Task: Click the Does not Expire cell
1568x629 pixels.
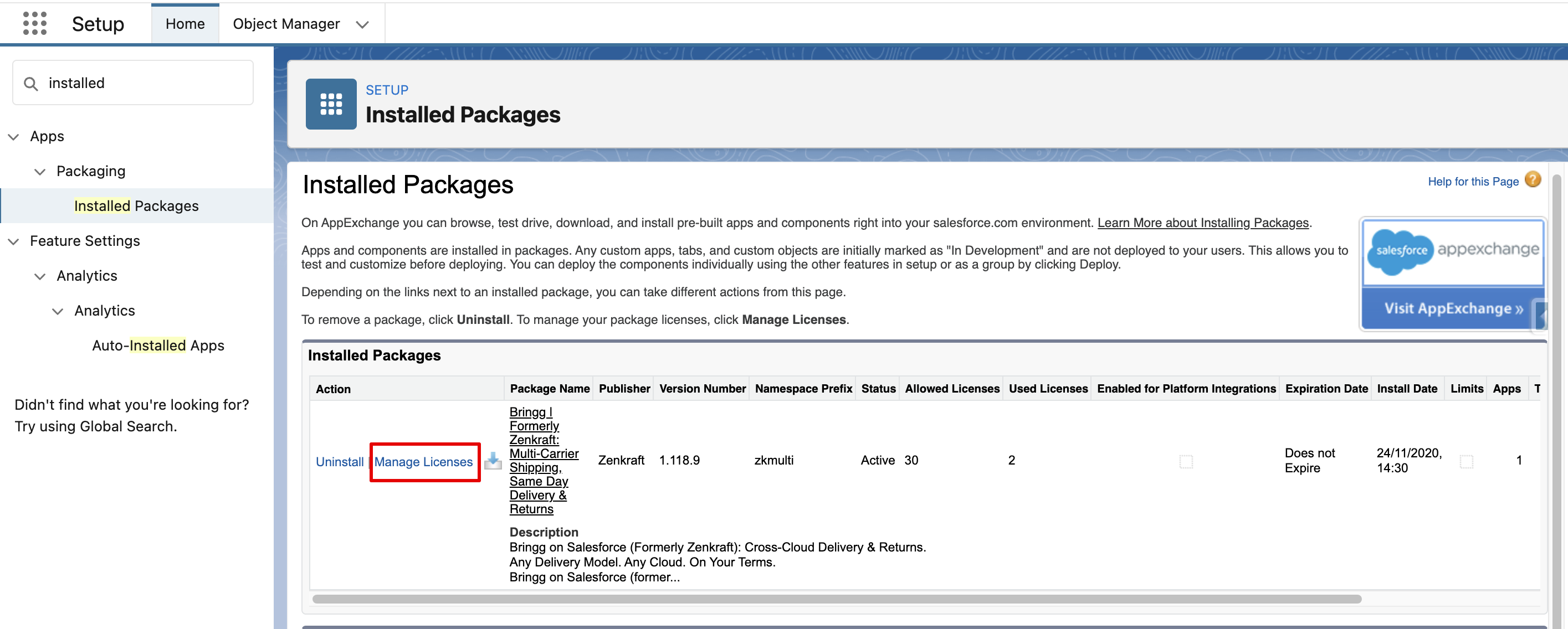Action: (1309, 461)
